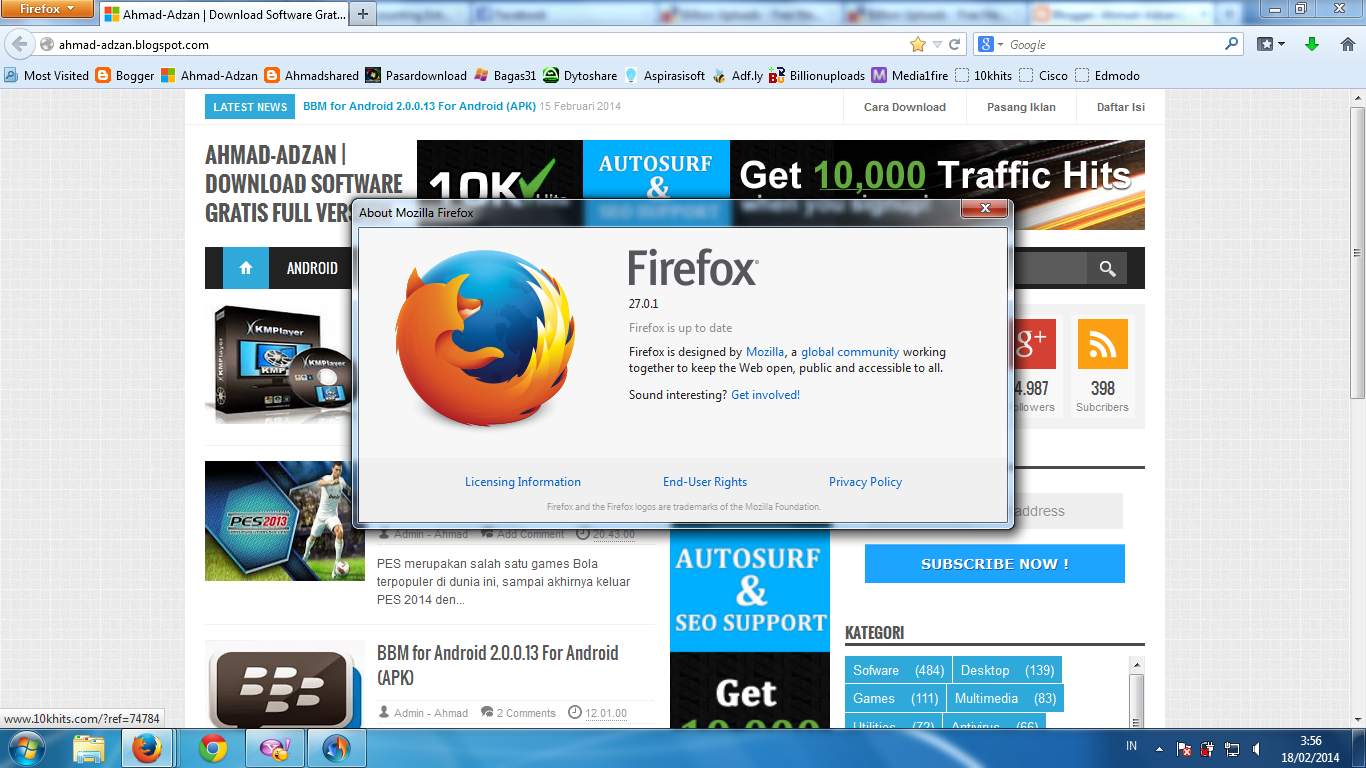Open Windows Explorer from the taskbar

(89, 748)
